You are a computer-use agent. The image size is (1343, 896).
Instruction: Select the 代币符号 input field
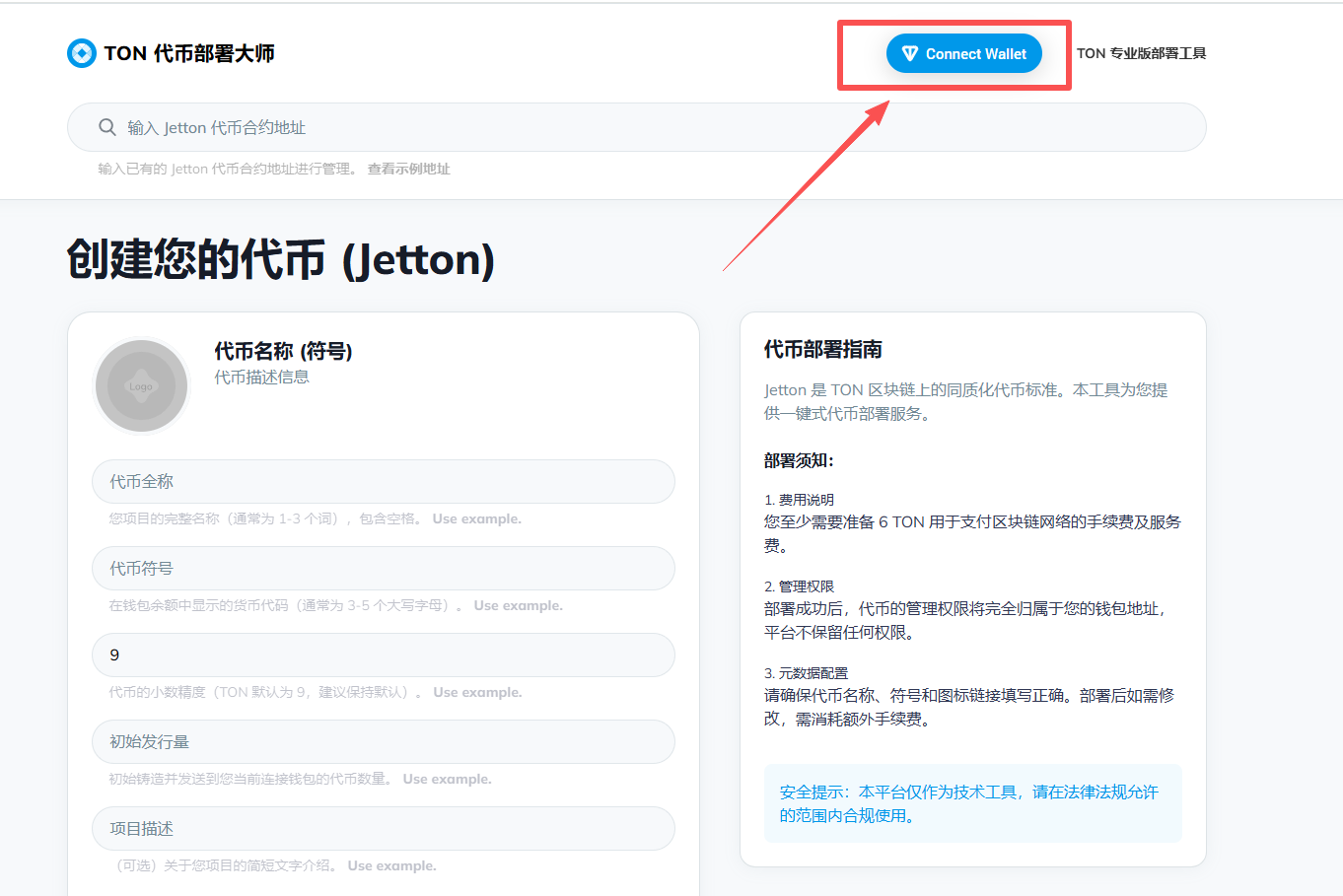click(384, 569)
